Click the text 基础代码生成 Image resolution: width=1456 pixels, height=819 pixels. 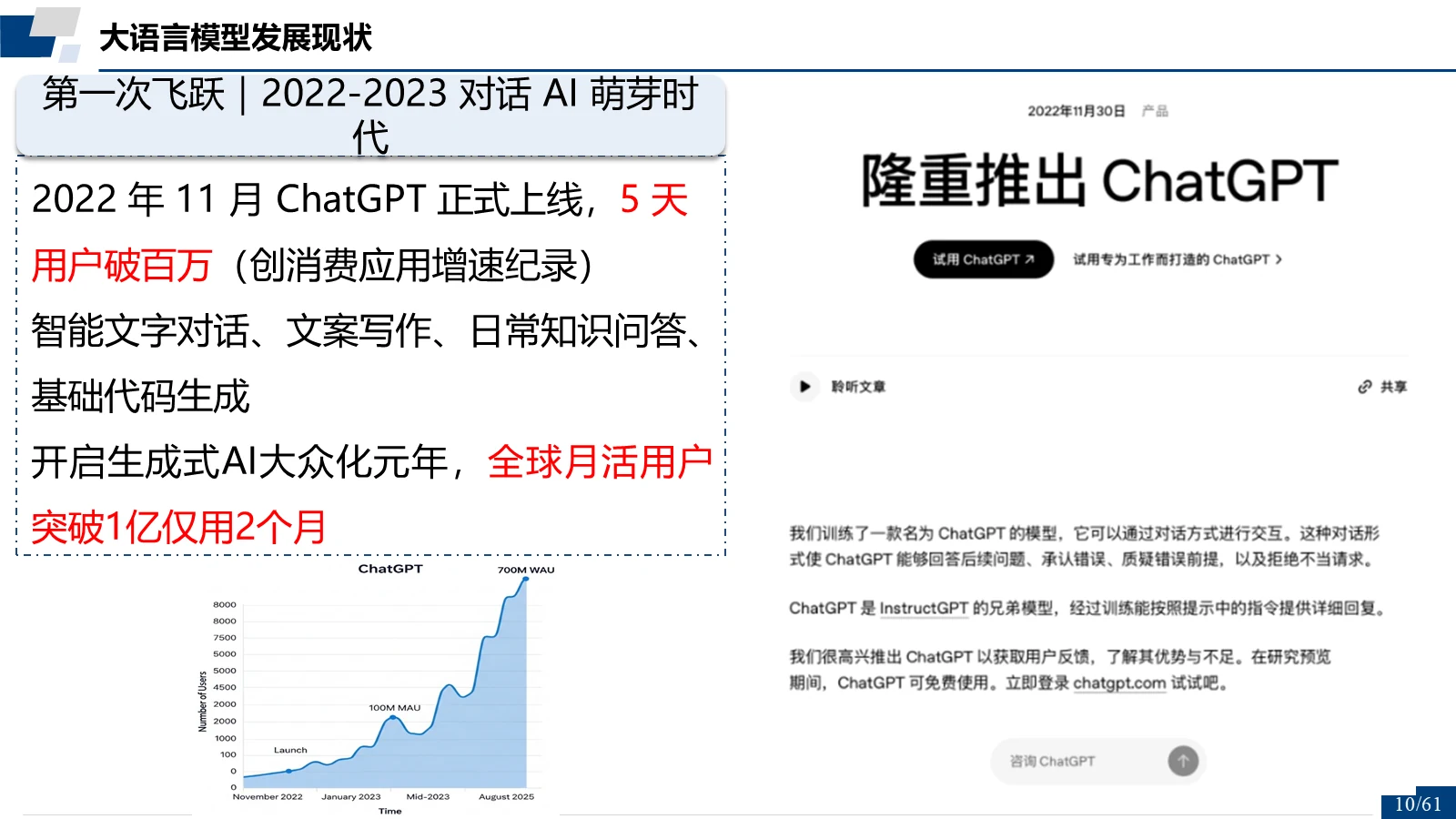(140, 397)
